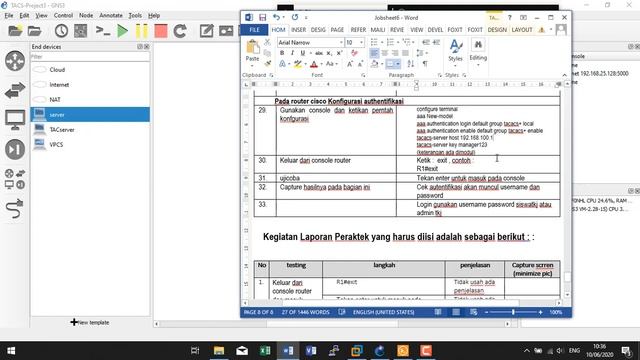Select the add a link cable tool
The image size is (640, 360).
15,209
